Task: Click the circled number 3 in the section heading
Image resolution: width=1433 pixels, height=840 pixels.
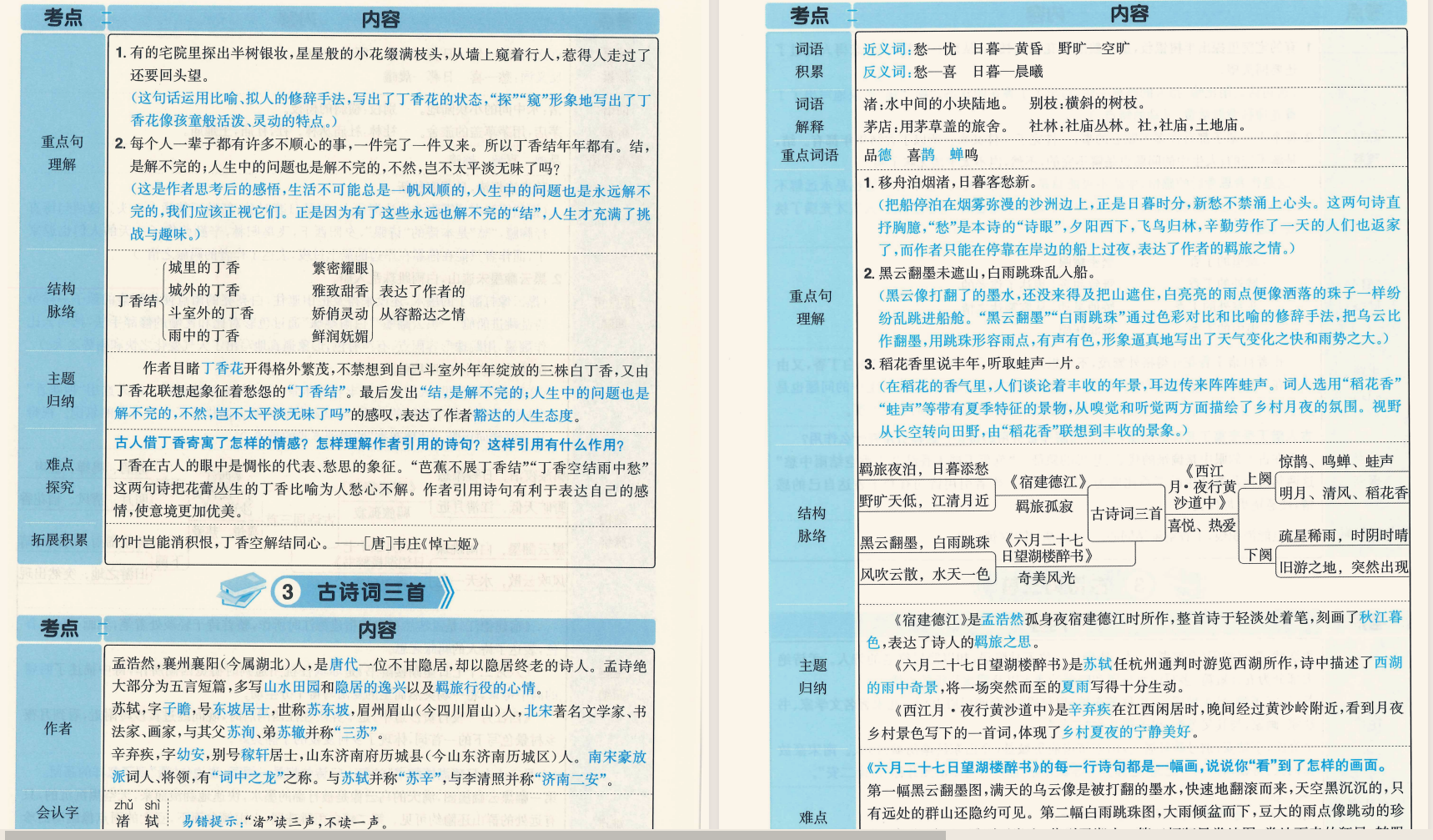Action: click(x=288, y=592)
